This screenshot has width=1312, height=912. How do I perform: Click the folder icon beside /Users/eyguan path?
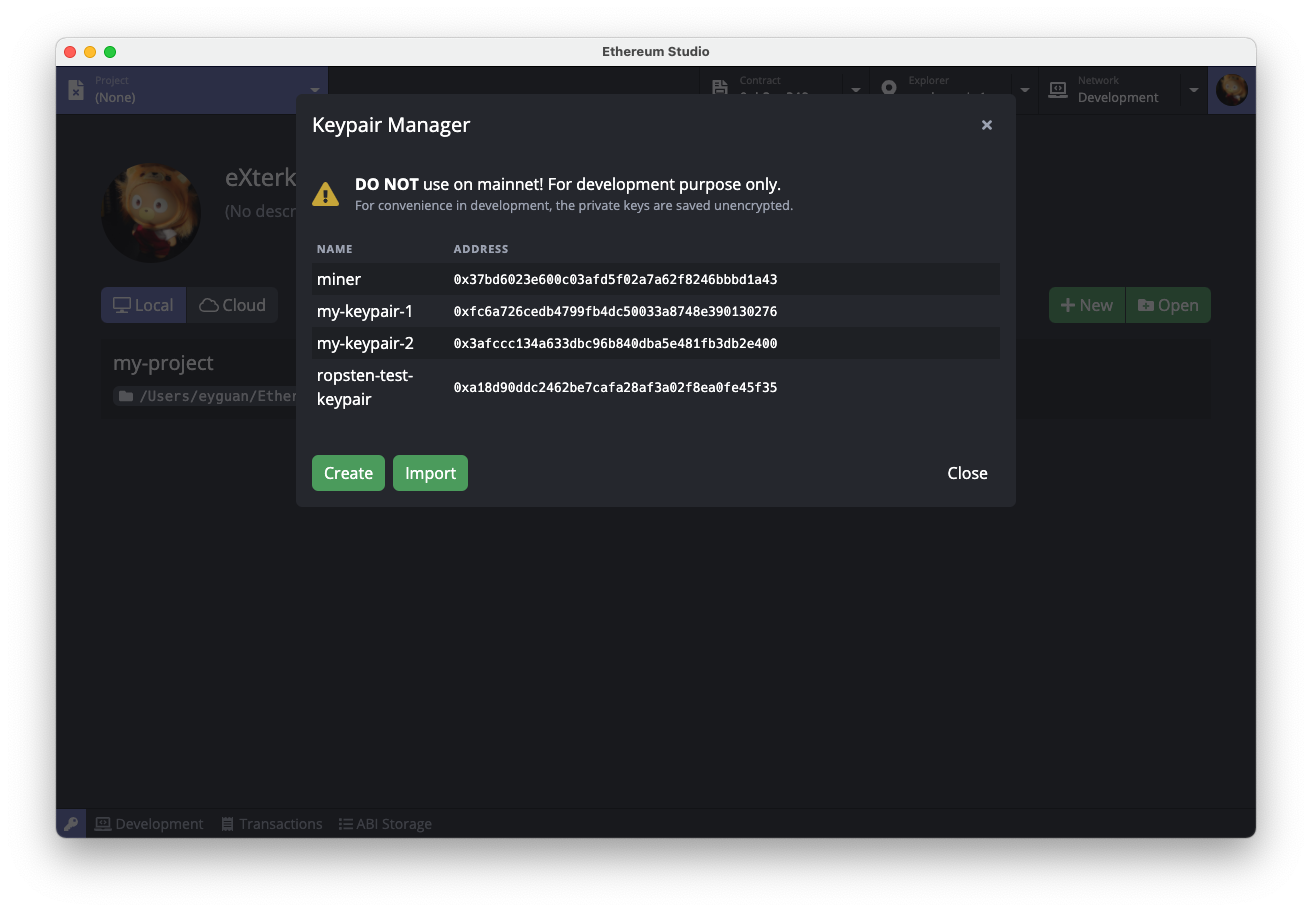(x=126, y=396)
